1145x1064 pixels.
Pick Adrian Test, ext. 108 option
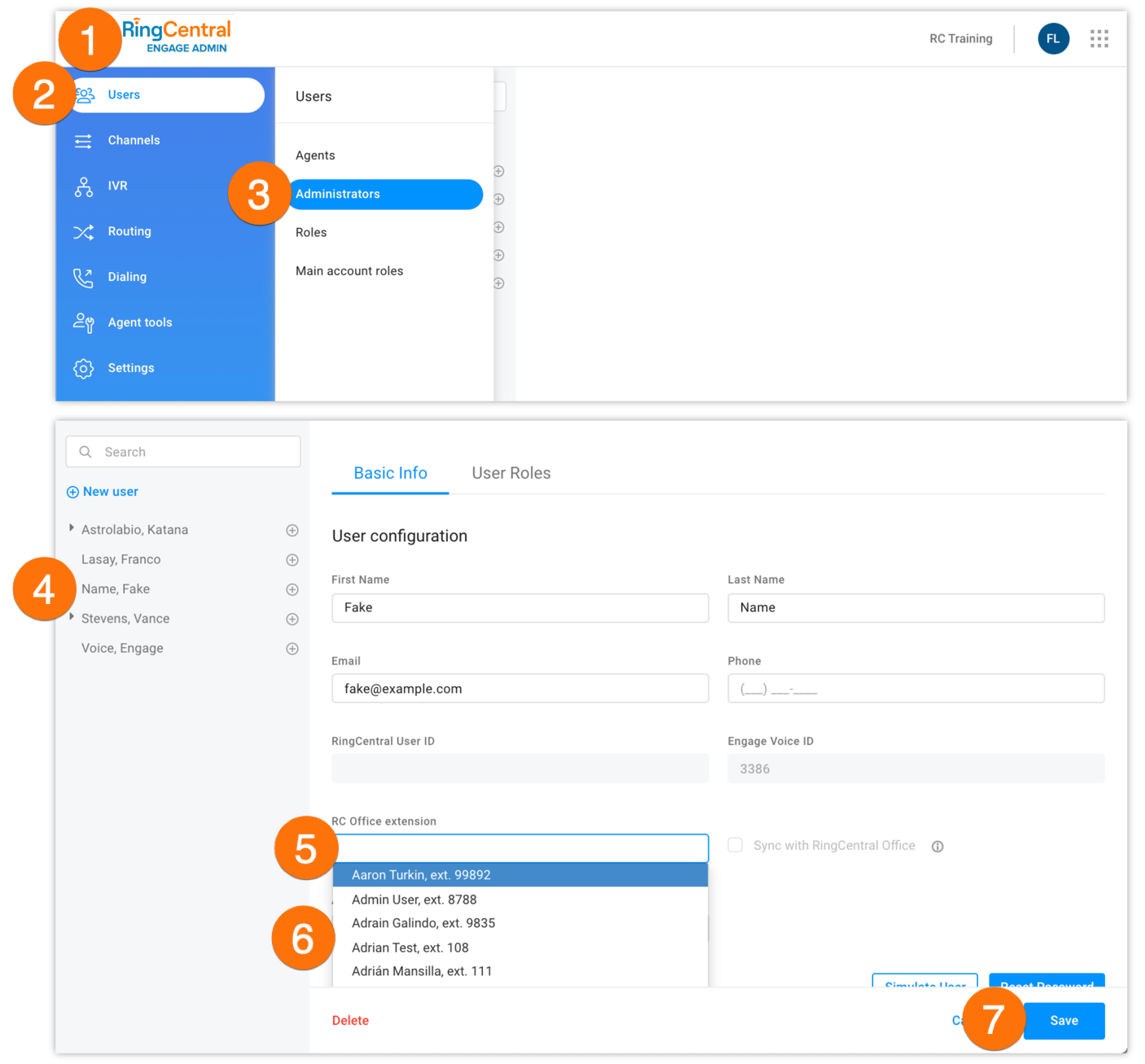coord(410,948)
